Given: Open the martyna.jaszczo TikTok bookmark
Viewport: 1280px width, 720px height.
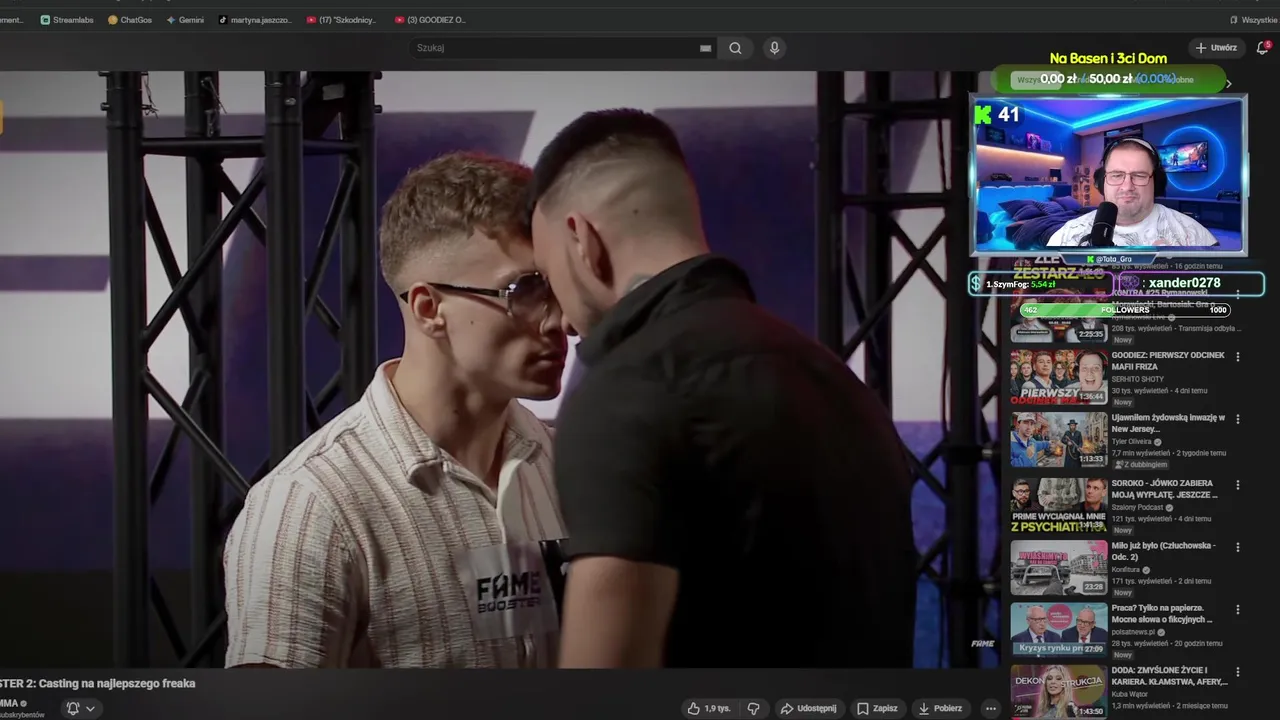Looking at the screenshot, I should (255, 20).
